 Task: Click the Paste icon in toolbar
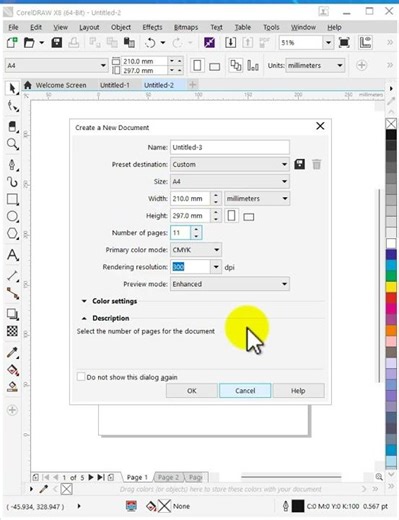(x=129, y=43)
